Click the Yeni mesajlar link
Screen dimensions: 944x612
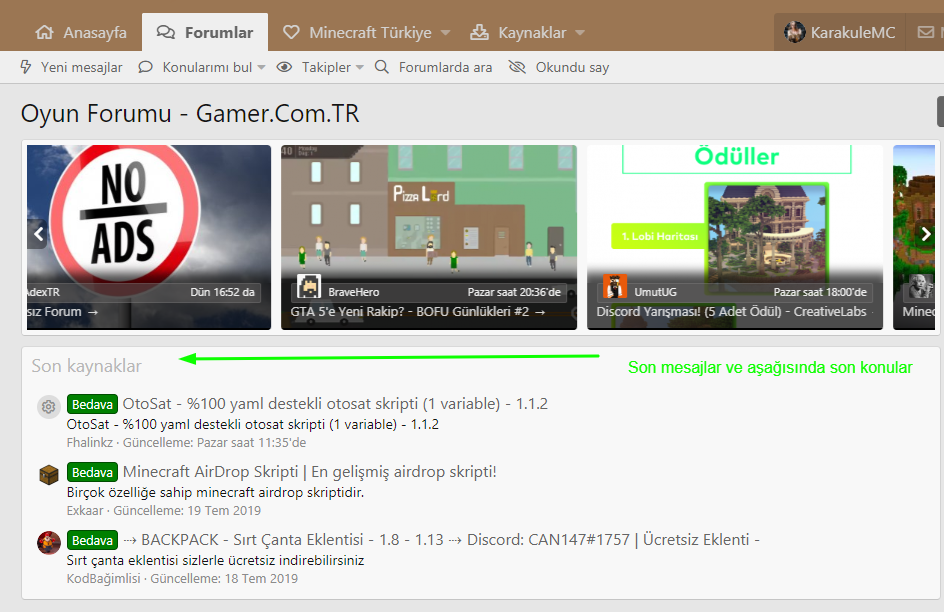click(81, 67)
